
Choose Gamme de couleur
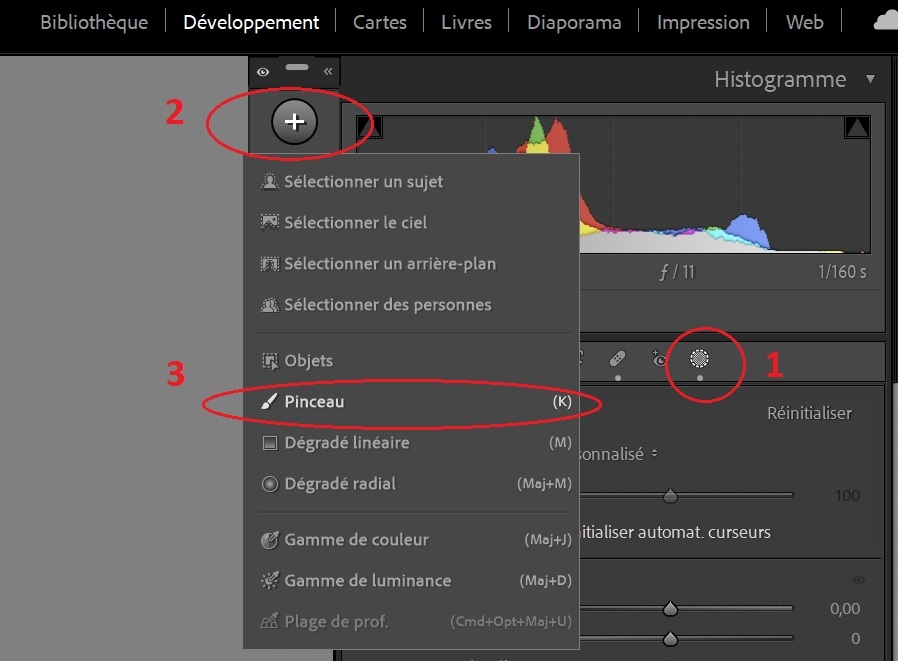[x=411, y=540]
